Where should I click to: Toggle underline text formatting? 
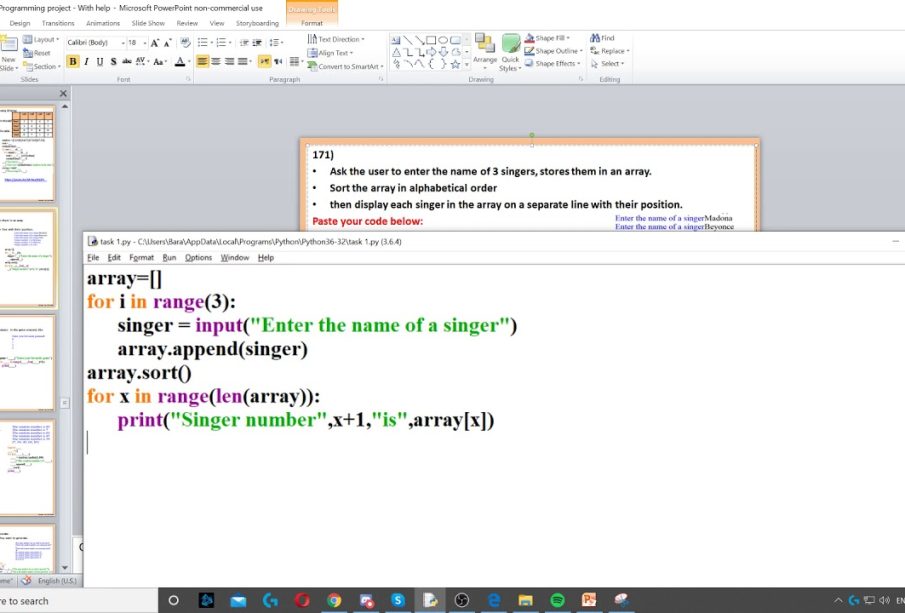click(x=99, y=61)
